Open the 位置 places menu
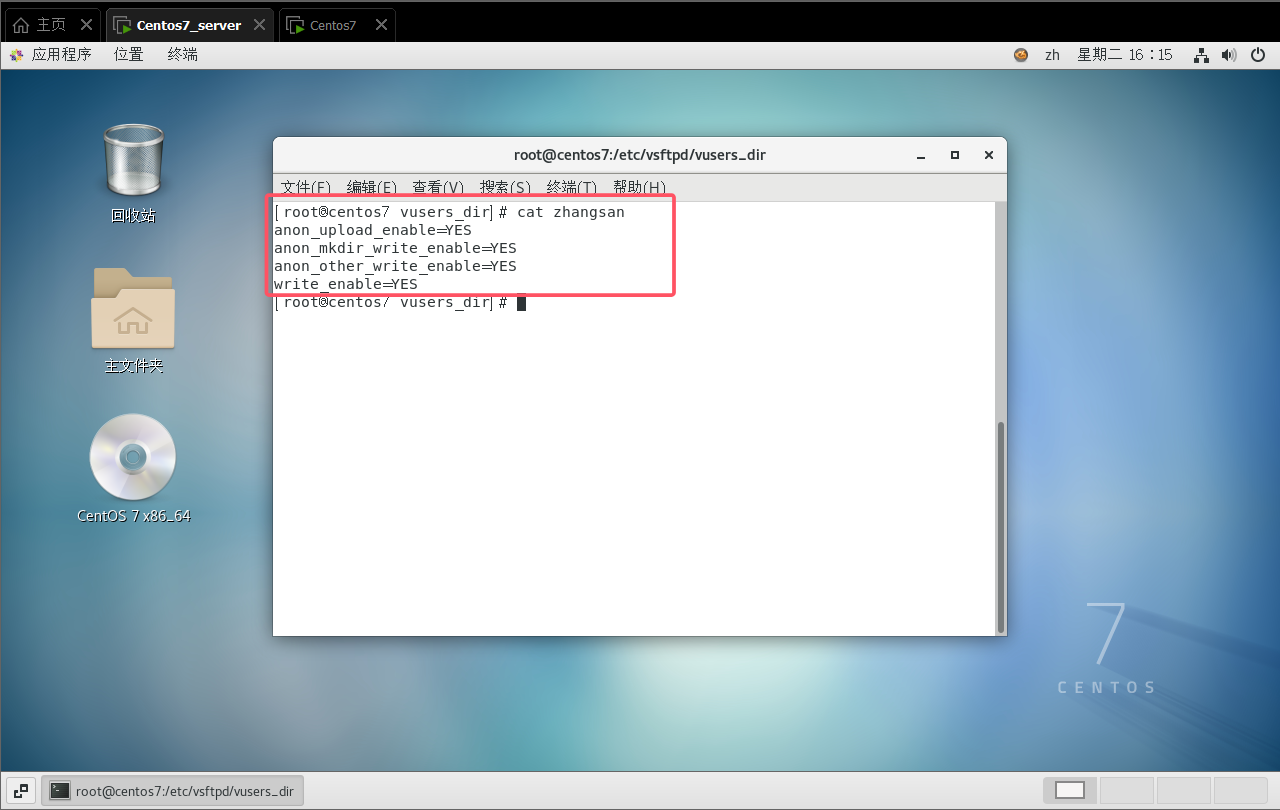 (x=128, y=55)
